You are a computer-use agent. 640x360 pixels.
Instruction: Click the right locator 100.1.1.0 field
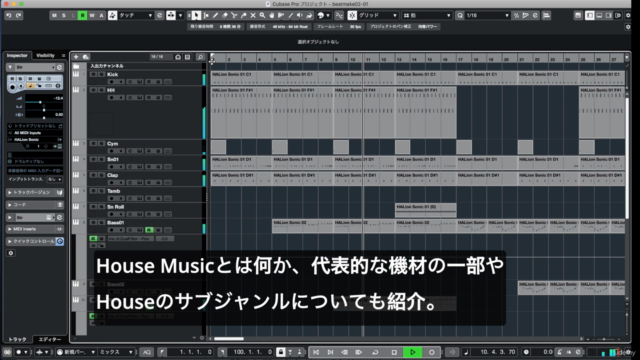pyautogui.click(x=249, y=352)
